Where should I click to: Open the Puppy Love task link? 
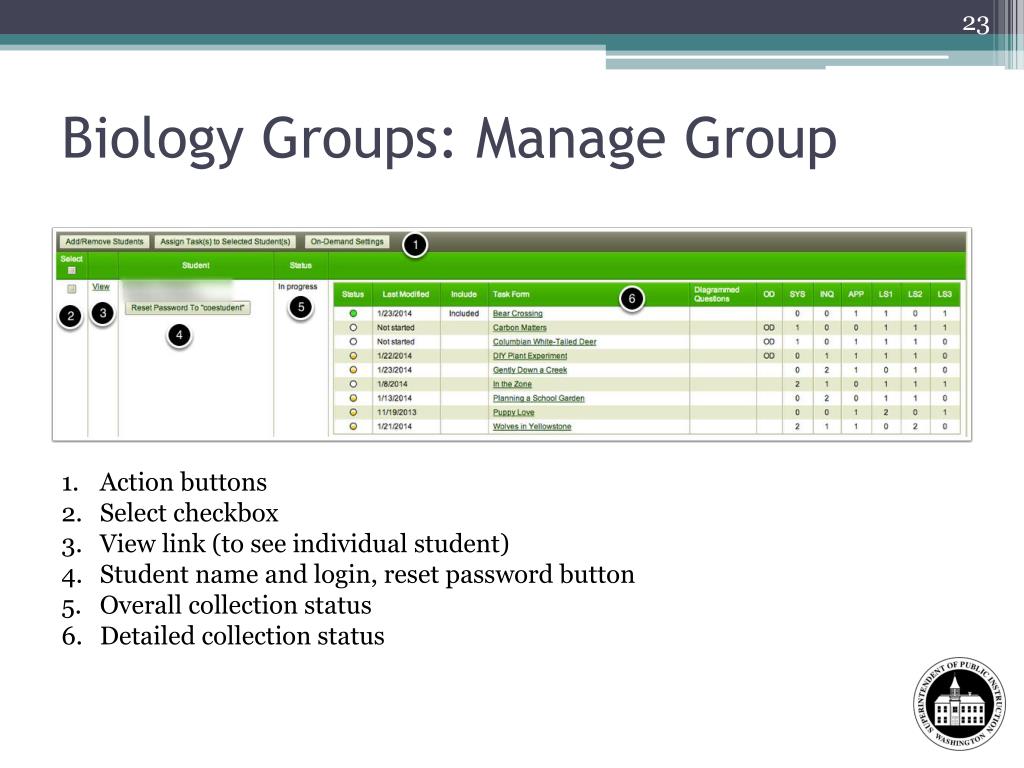513,413
